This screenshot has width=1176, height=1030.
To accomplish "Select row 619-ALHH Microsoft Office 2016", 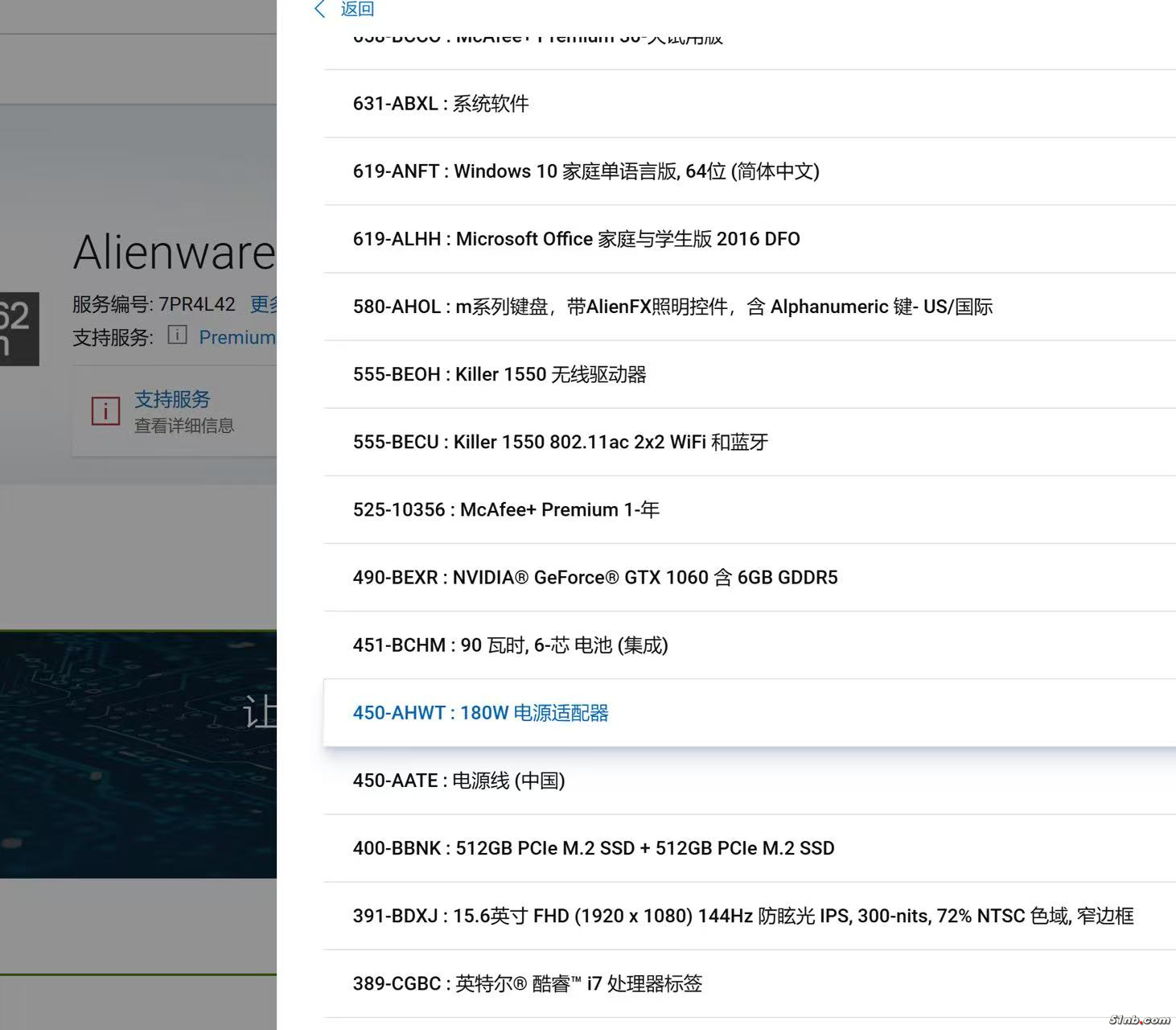I will (750, 239).
